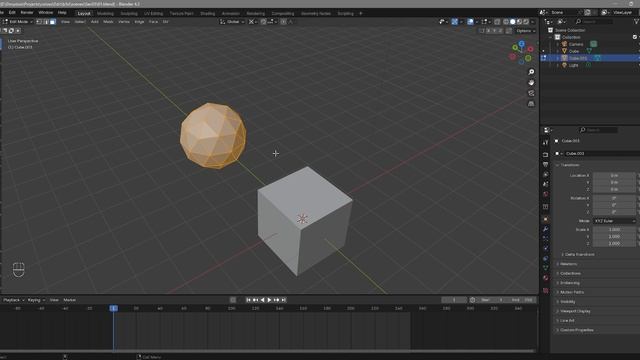Click the pan view hand icon

coord(531,82)
